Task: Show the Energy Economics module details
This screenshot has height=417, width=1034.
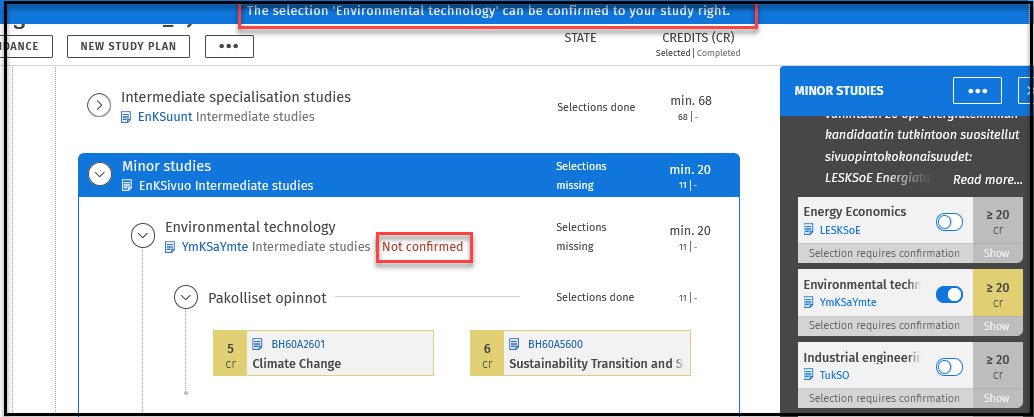Action: (x=996, y=253)
